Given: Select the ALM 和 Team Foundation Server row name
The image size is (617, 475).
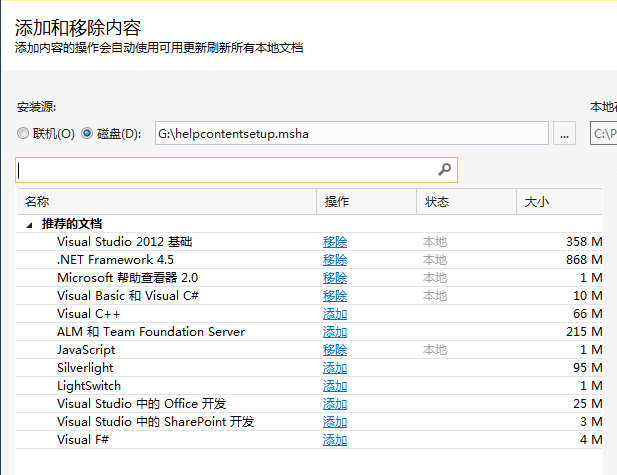Looking at the screenshot, I should pyautogui.click(x=151, y=332).
